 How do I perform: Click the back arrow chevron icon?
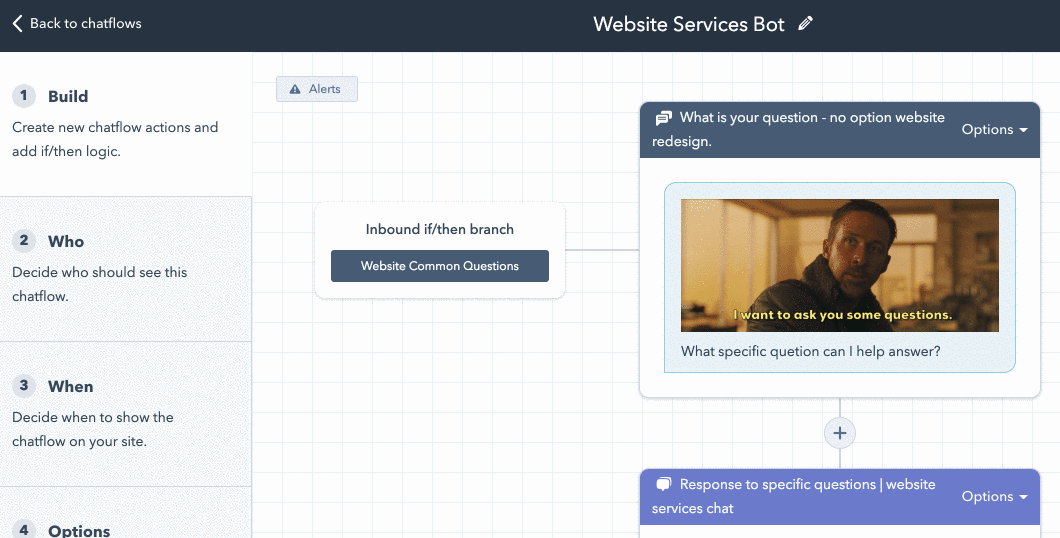tap(18, 24)
